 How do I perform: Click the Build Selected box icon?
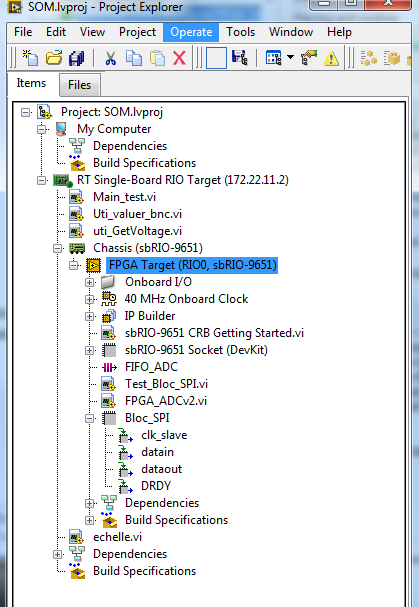point(392,58)
